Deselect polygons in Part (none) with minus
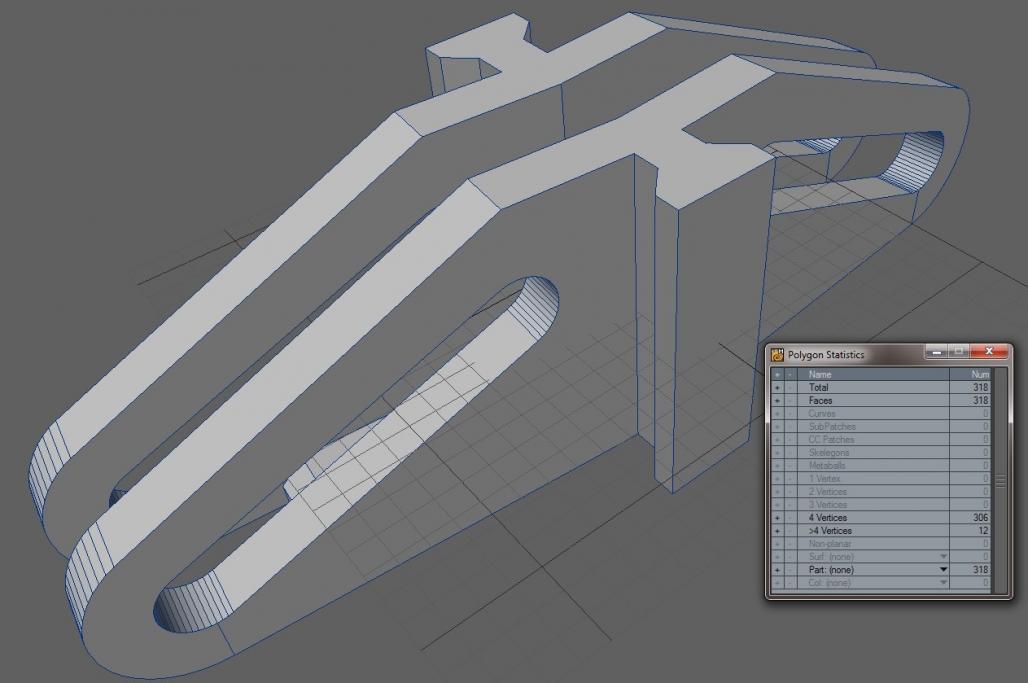This screenshot has width=1028, height=683. coord(790,570)
